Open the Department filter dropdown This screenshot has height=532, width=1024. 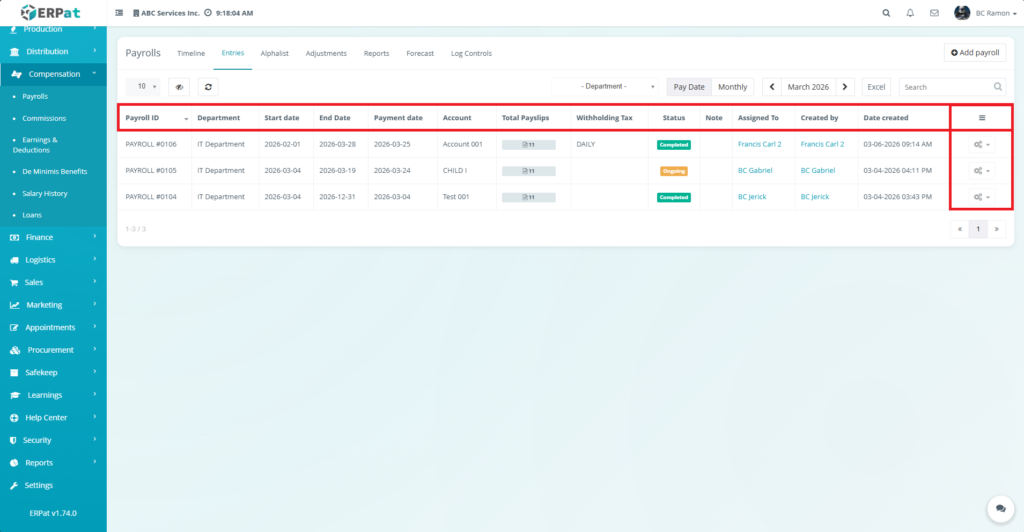(x=605, y=87)
